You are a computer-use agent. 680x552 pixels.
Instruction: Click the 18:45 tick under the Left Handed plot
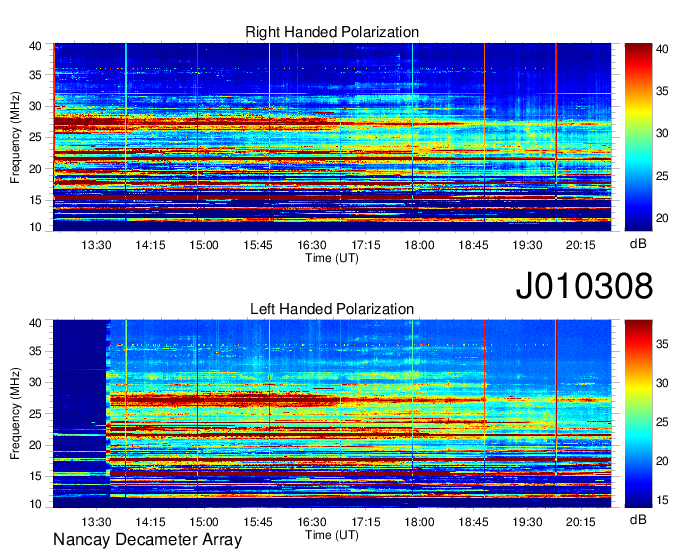[x=474, y=522]
